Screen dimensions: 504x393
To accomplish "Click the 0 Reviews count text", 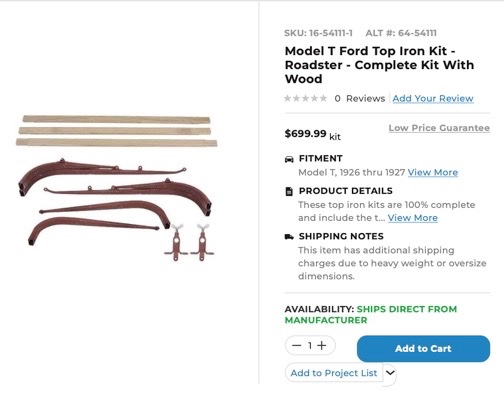I will (360, 98).
